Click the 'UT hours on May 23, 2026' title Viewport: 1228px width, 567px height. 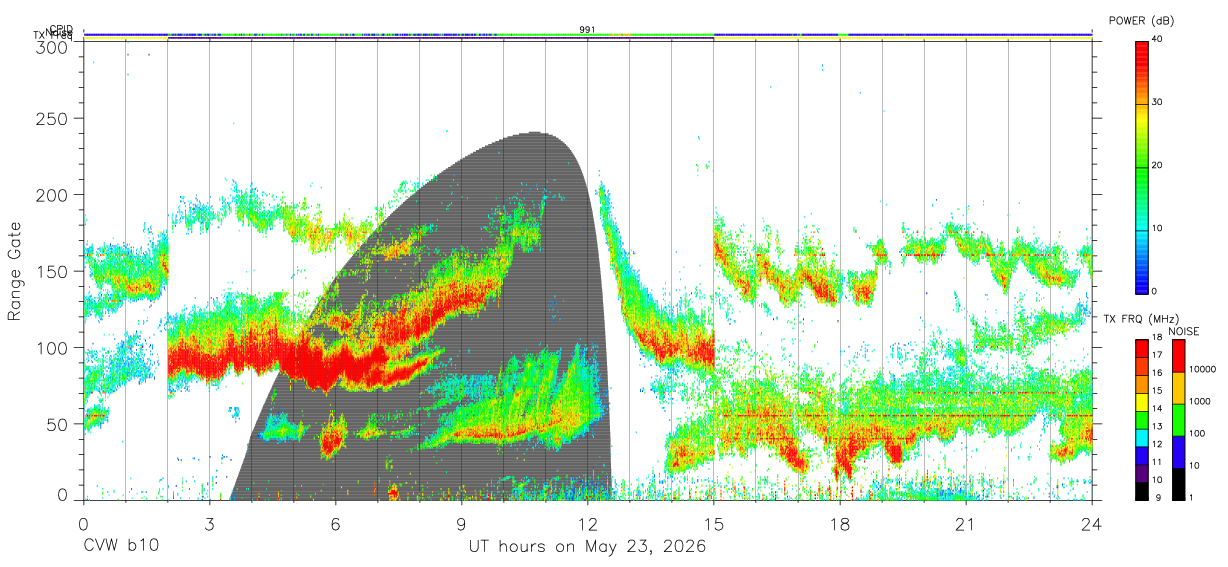coord(587,547)
